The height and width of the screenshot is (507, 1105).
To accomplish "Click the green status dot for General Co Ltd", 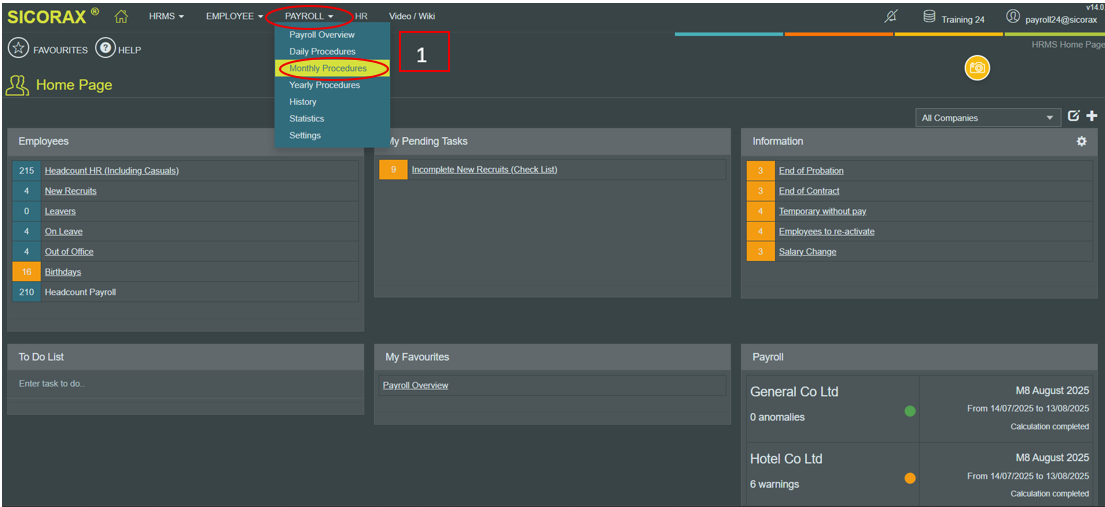I will point(910,411).
